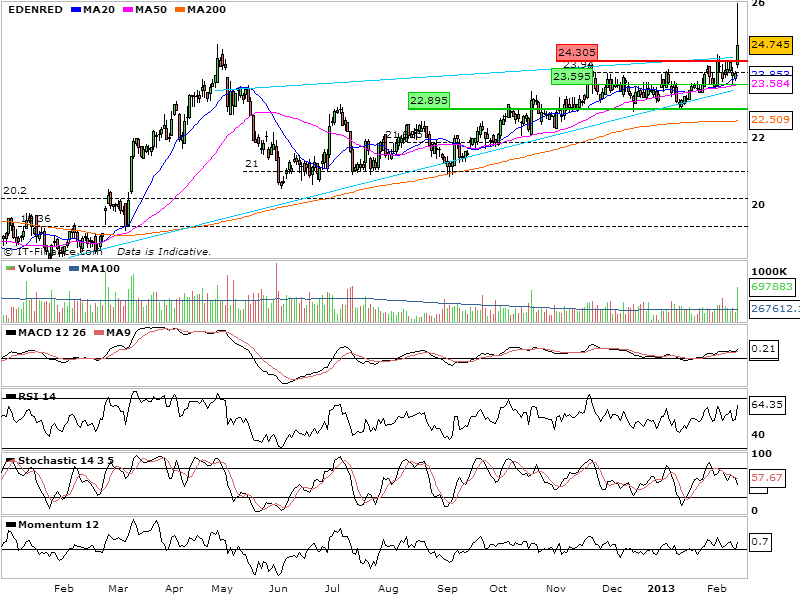Image resolution: width=800 pixels, height=600 pixels.
Task: Select the 64.35 RSI value box
Action: tap(767, 405)
